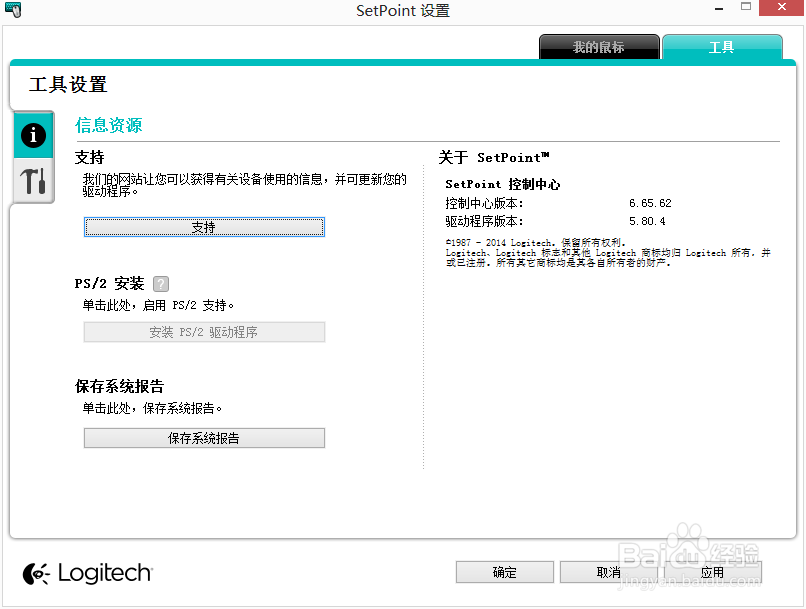This screenshot has width=806, height=609.
Task: Click the 关于 SetPoint heading
Action: click(493, 157)
